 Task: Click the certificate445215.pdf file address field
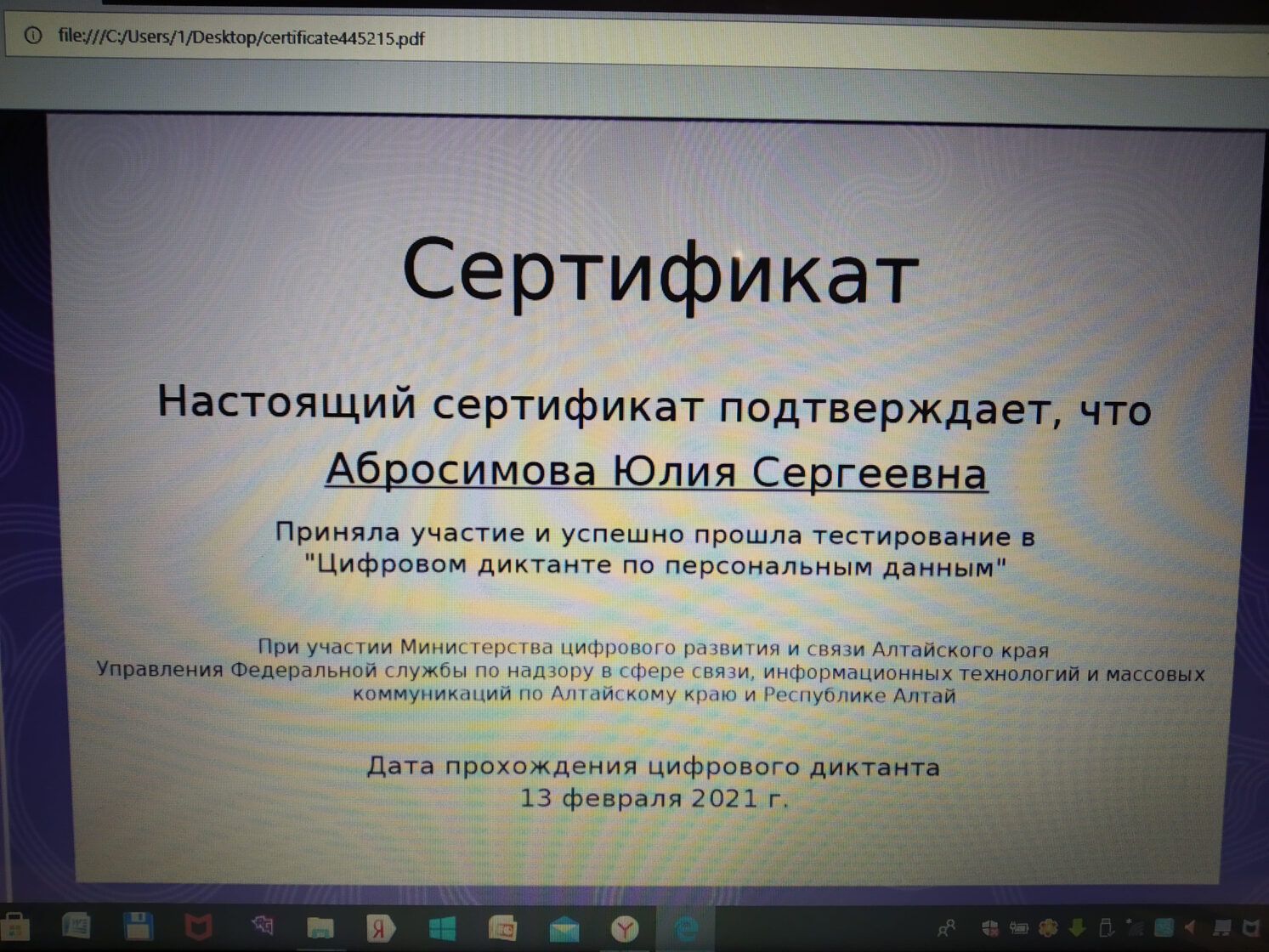pos(241,37)
